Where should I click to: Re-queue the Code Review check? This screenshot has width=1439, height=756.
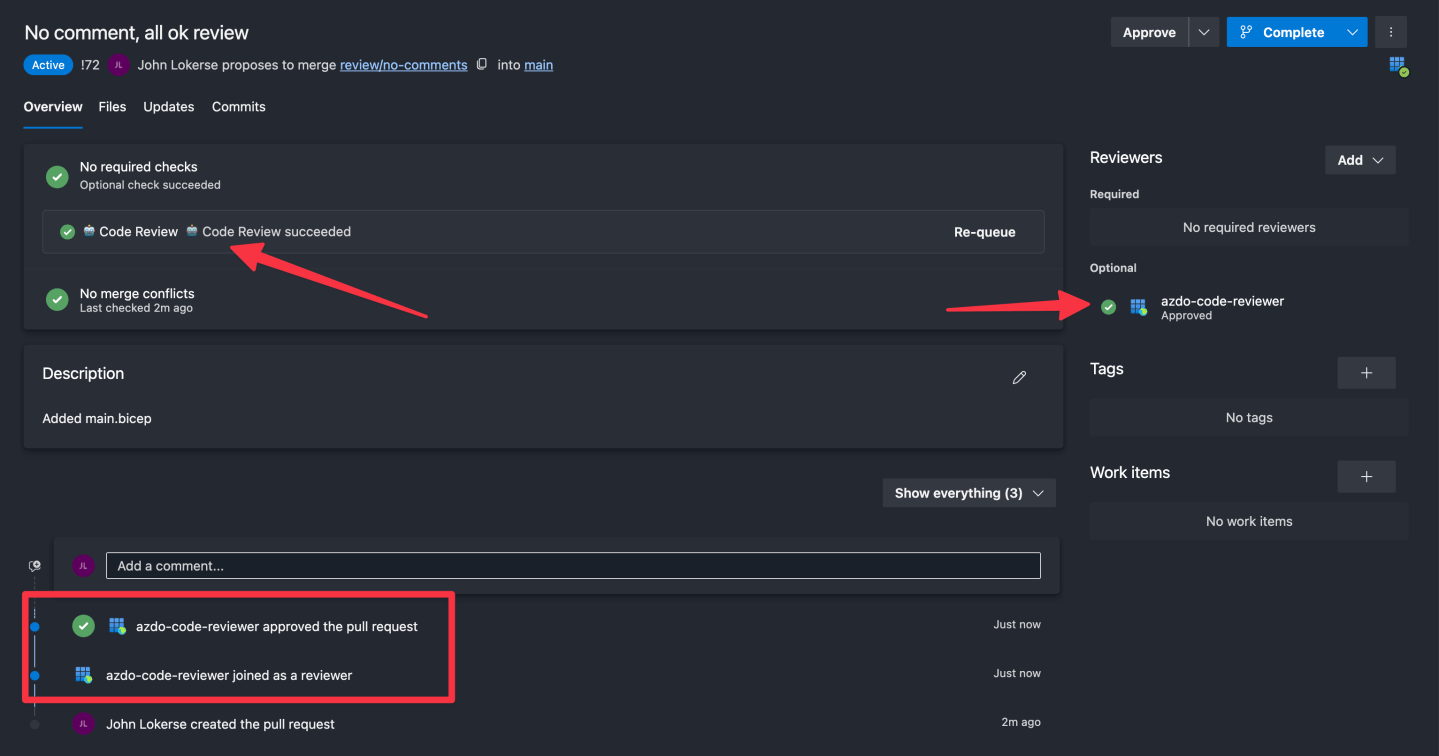point(984,231)
